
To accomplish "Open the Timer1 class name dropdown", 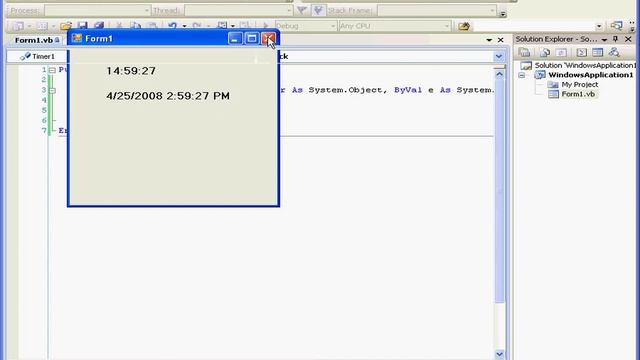I will pos(38,56).
